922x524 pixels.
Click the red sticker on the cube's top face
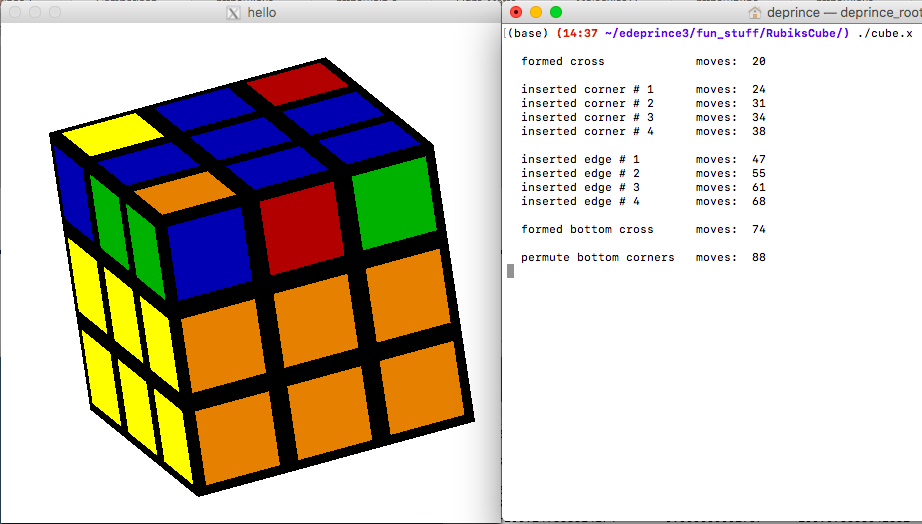(298, 83)
